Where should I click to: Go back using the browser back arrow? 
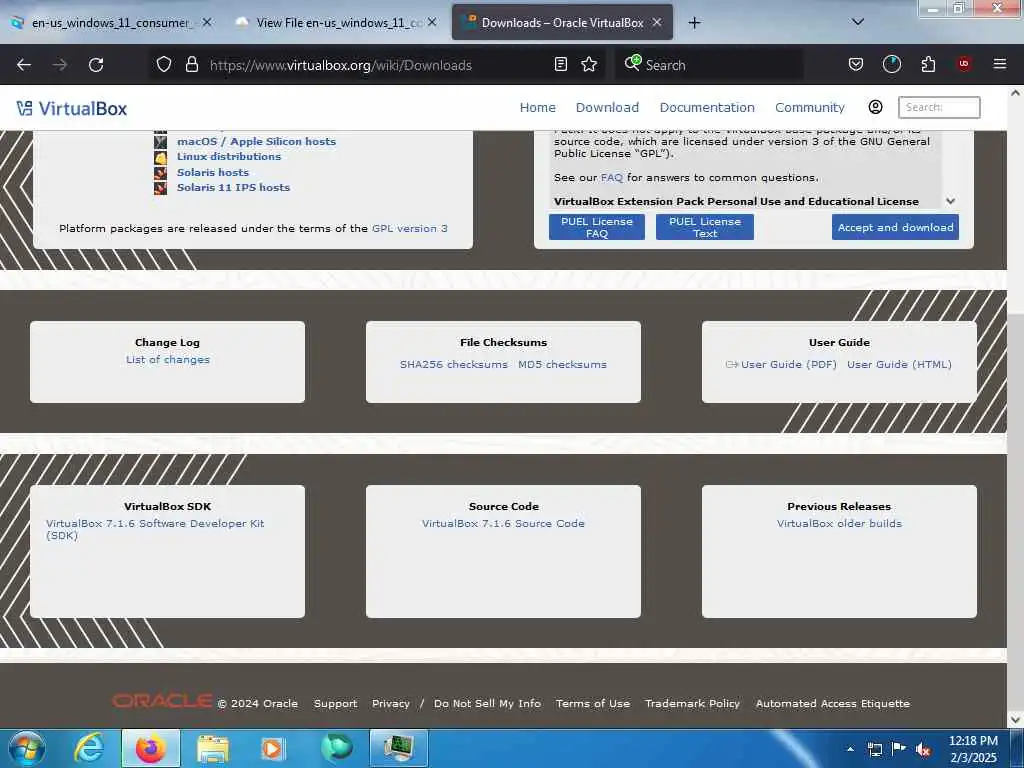click(24, 65)
